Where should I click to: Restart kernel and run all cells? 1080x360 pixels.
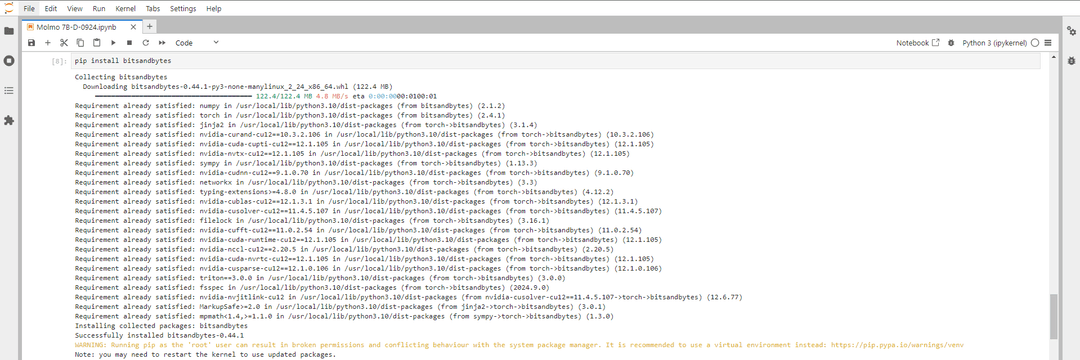(x=162, y=43)
